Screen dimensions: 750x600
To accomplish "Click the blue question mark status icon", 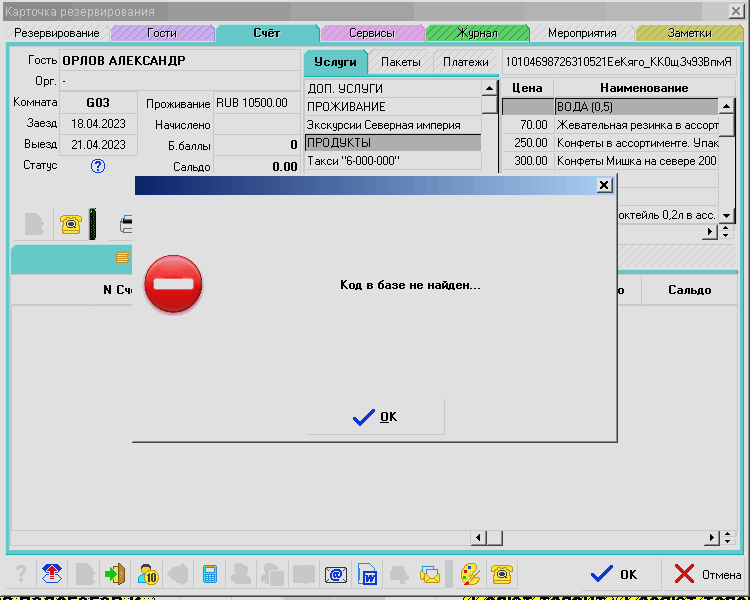I will click(x=98, y=166).
